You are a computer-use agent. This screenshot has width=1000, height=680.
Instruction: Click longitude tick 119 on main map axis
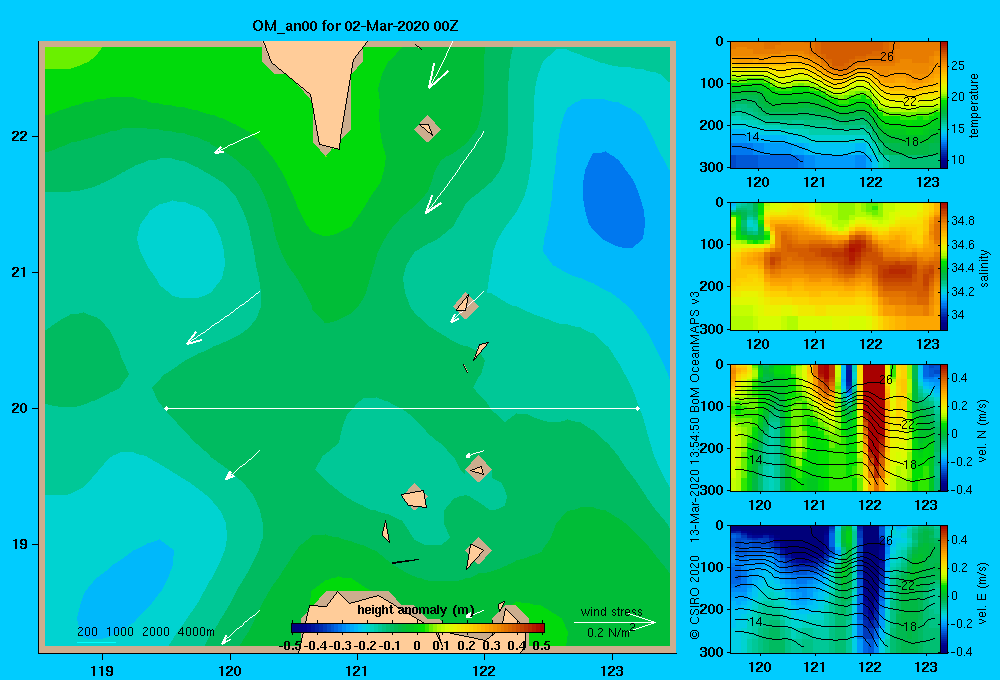click(x=103, y=670)
